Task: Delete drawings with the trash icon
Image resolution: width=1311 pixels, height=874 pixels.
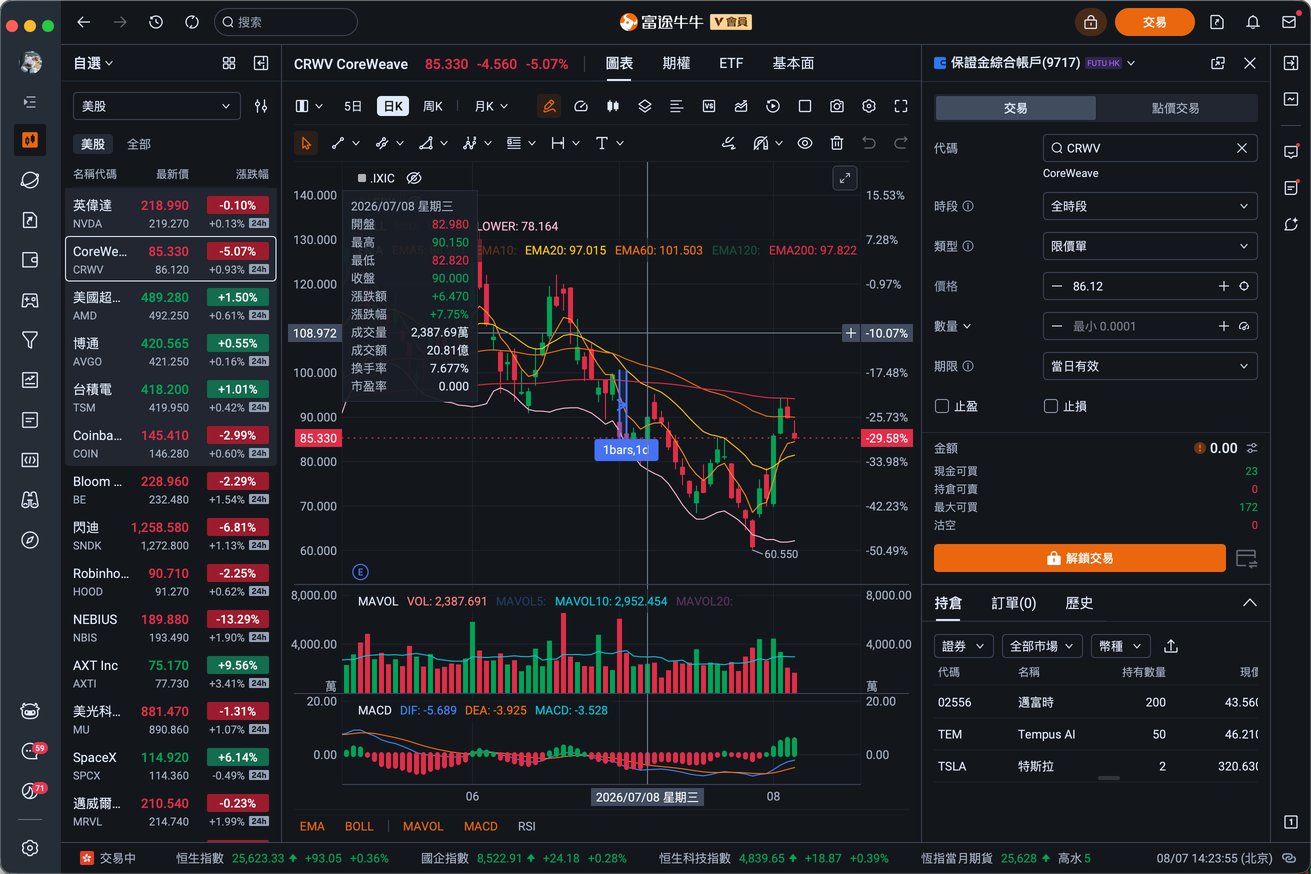Action: [x=837, y=143]
